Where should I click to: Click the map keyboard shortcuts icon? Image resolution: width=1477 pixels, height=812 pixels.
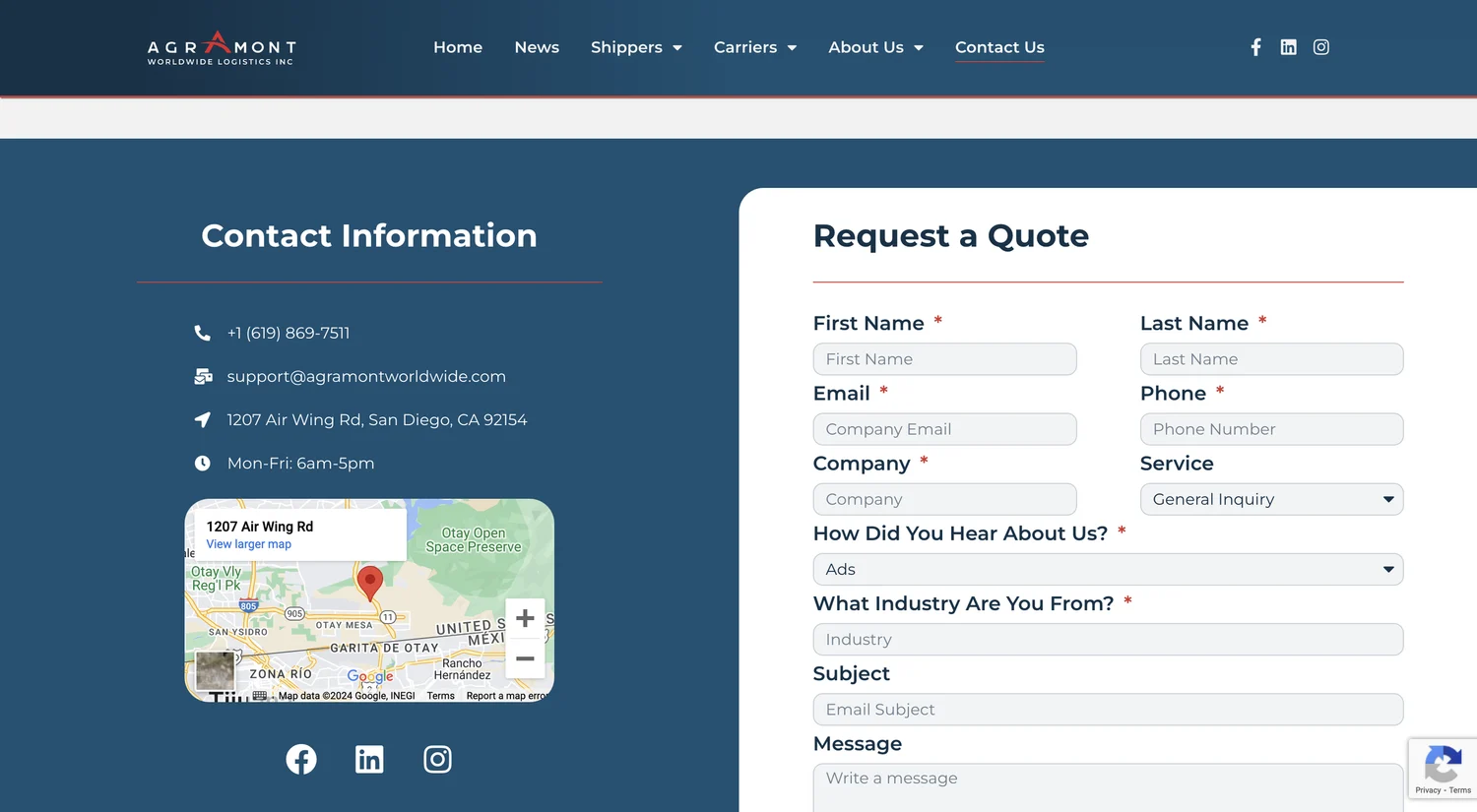[x=260, y=695]
